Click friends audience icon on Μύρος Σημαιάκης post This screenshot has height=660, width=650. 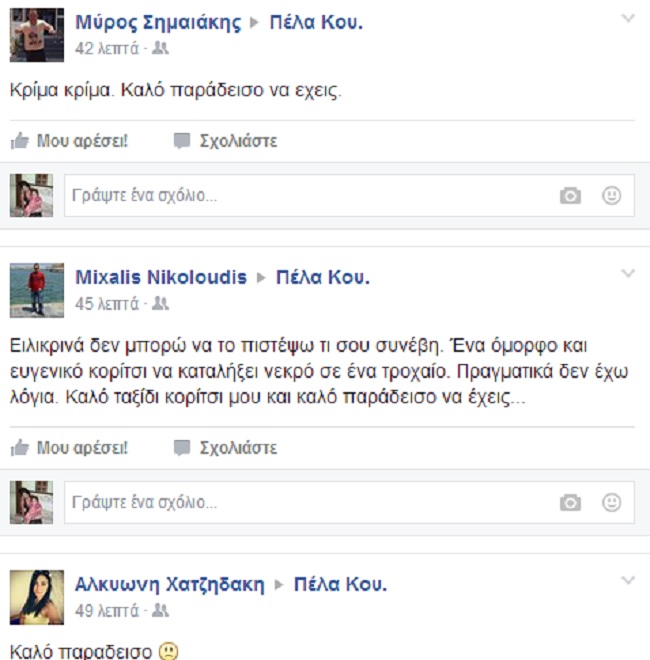pos(160,48)
